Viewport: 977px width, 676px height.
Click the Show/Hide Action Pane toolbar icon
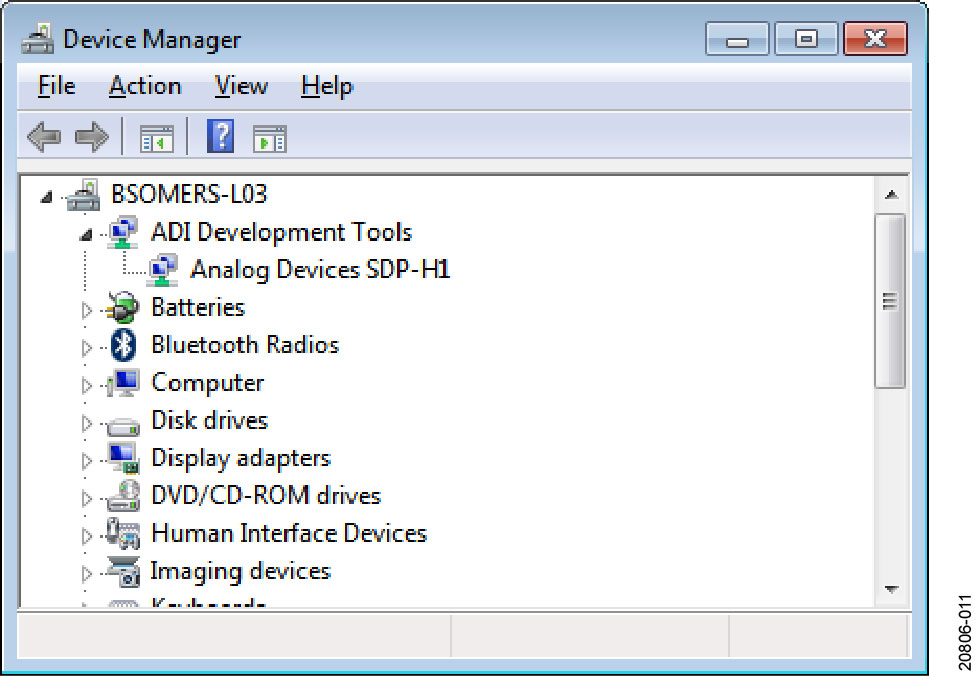(270, 138)
